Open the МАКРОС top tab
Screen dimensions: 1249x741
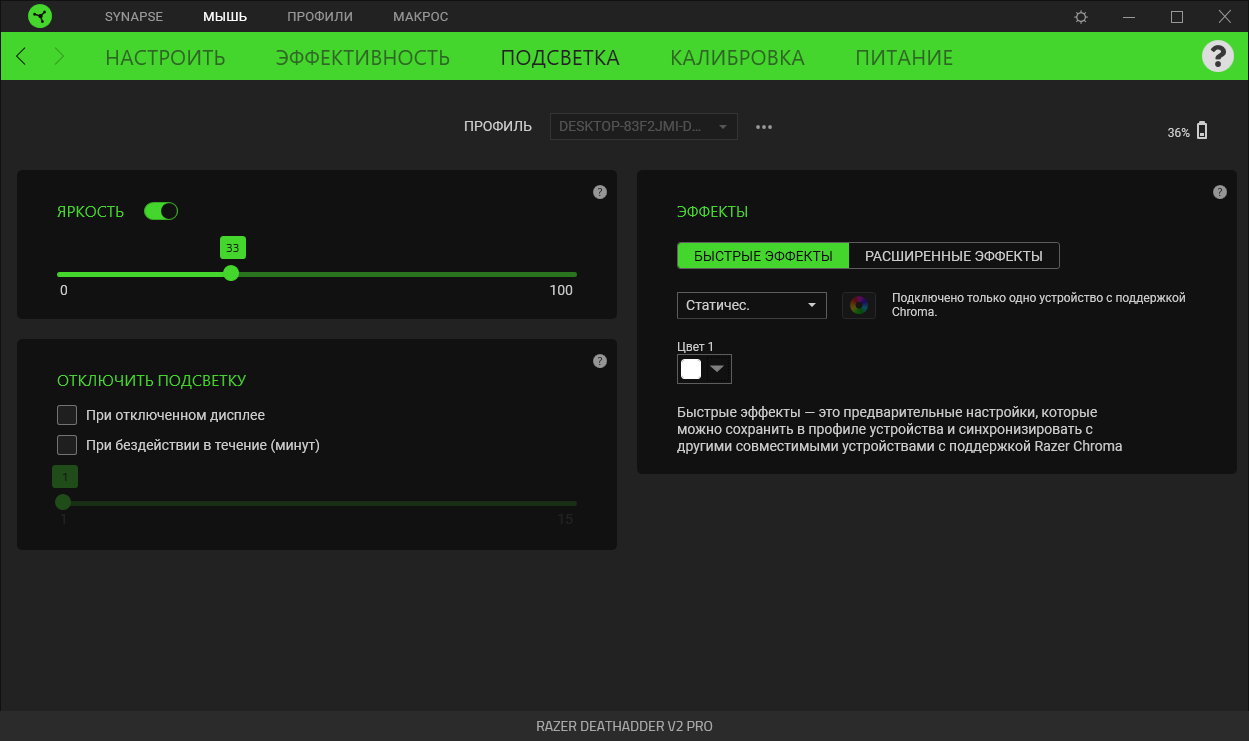click(x=421, y=17)
